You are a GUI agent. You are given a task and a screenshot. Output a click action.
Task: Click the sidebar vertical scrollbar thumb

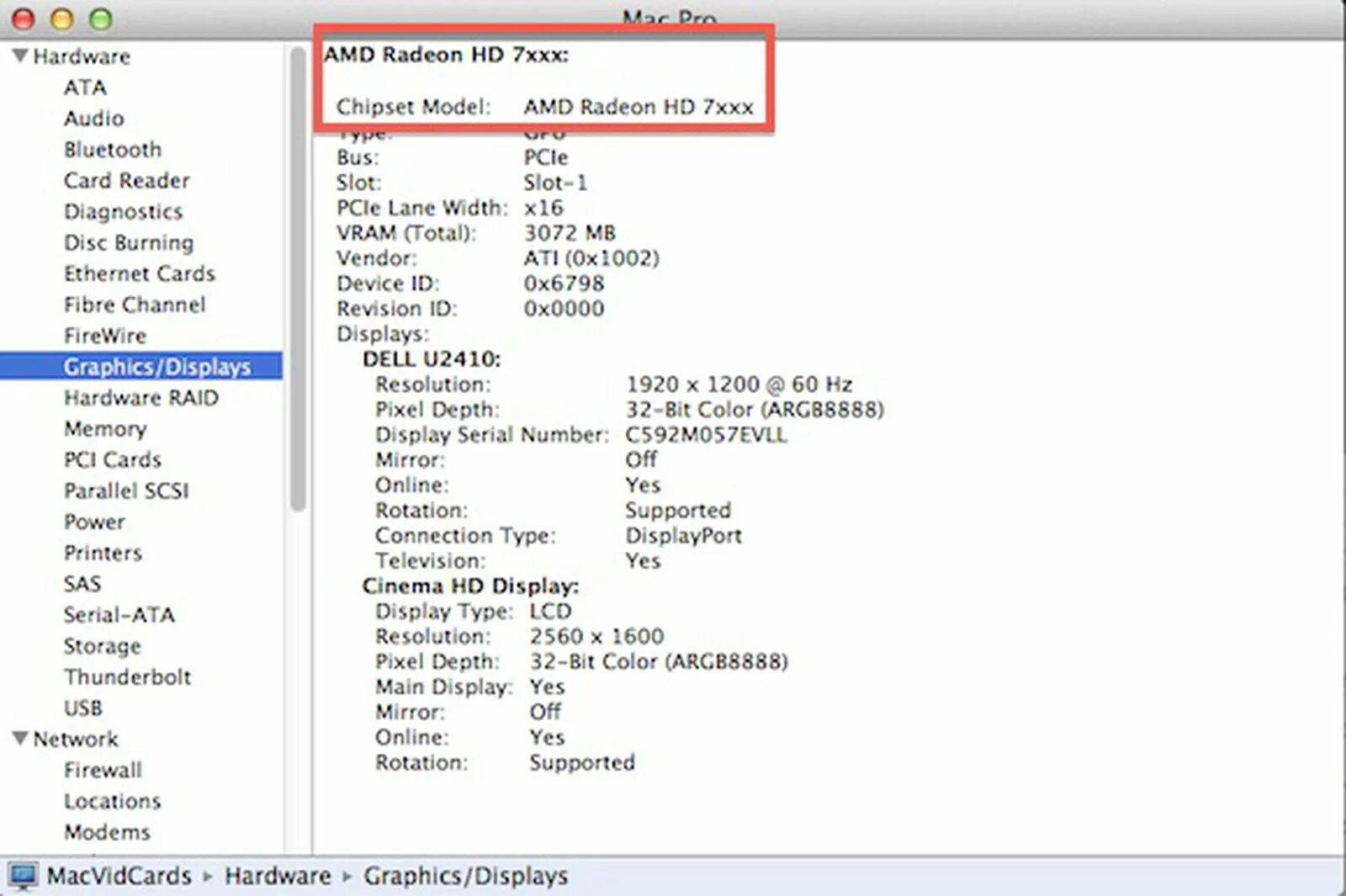(298, 279)
